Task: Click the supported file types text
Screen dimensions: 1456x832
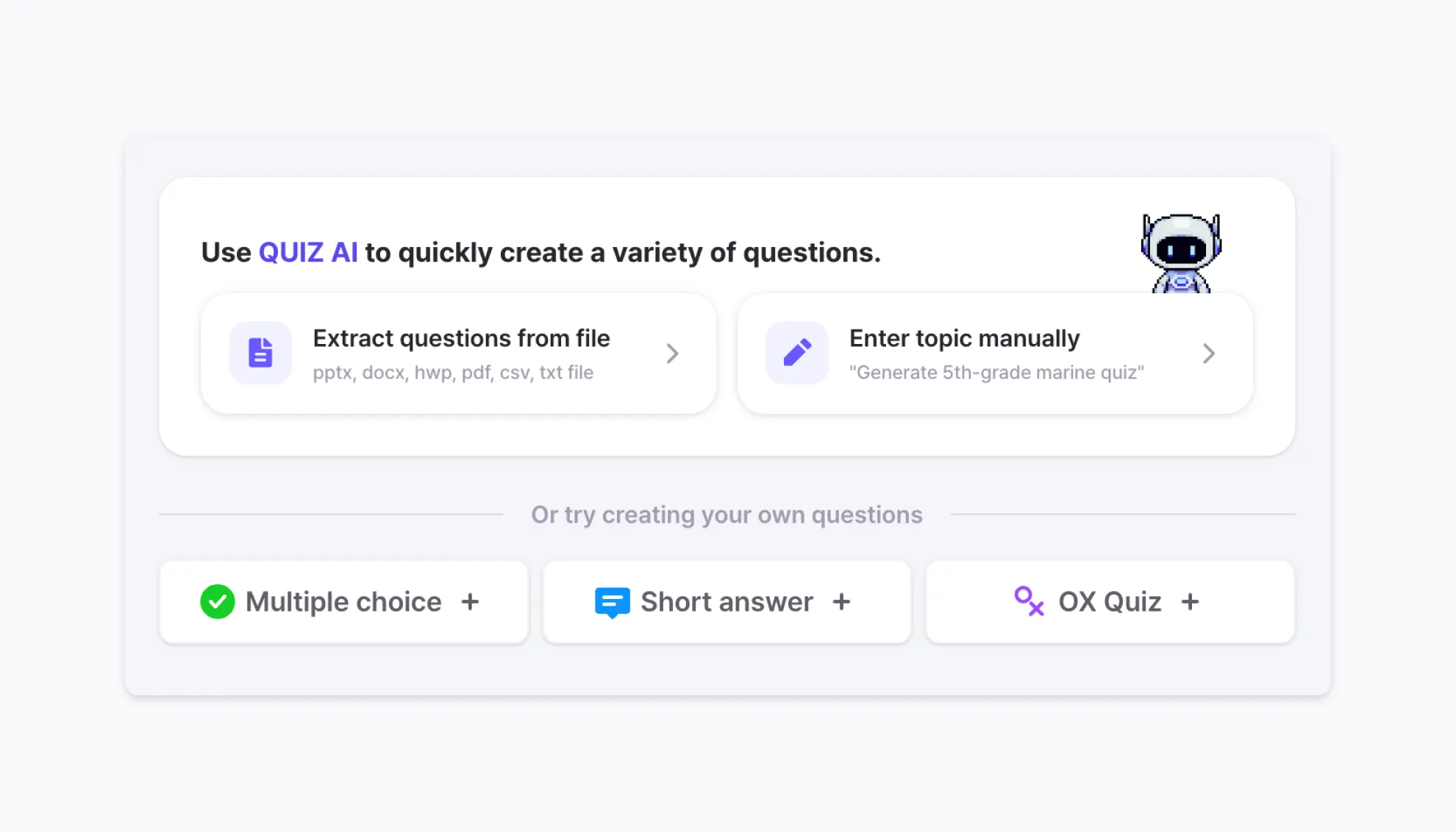Action: point(453,373)
